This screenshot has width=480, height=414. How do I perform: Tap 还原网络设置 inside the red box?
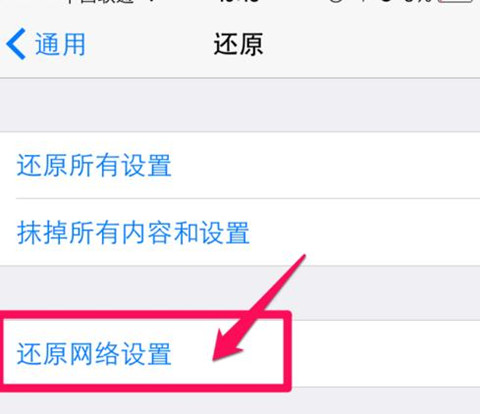click(94, 354)
